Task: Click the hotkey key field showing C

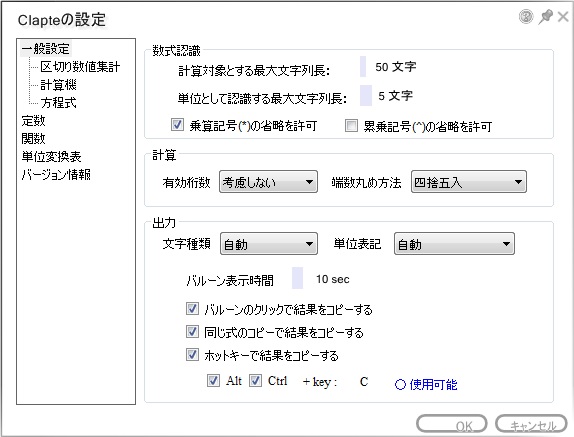Action: [364, 382]
